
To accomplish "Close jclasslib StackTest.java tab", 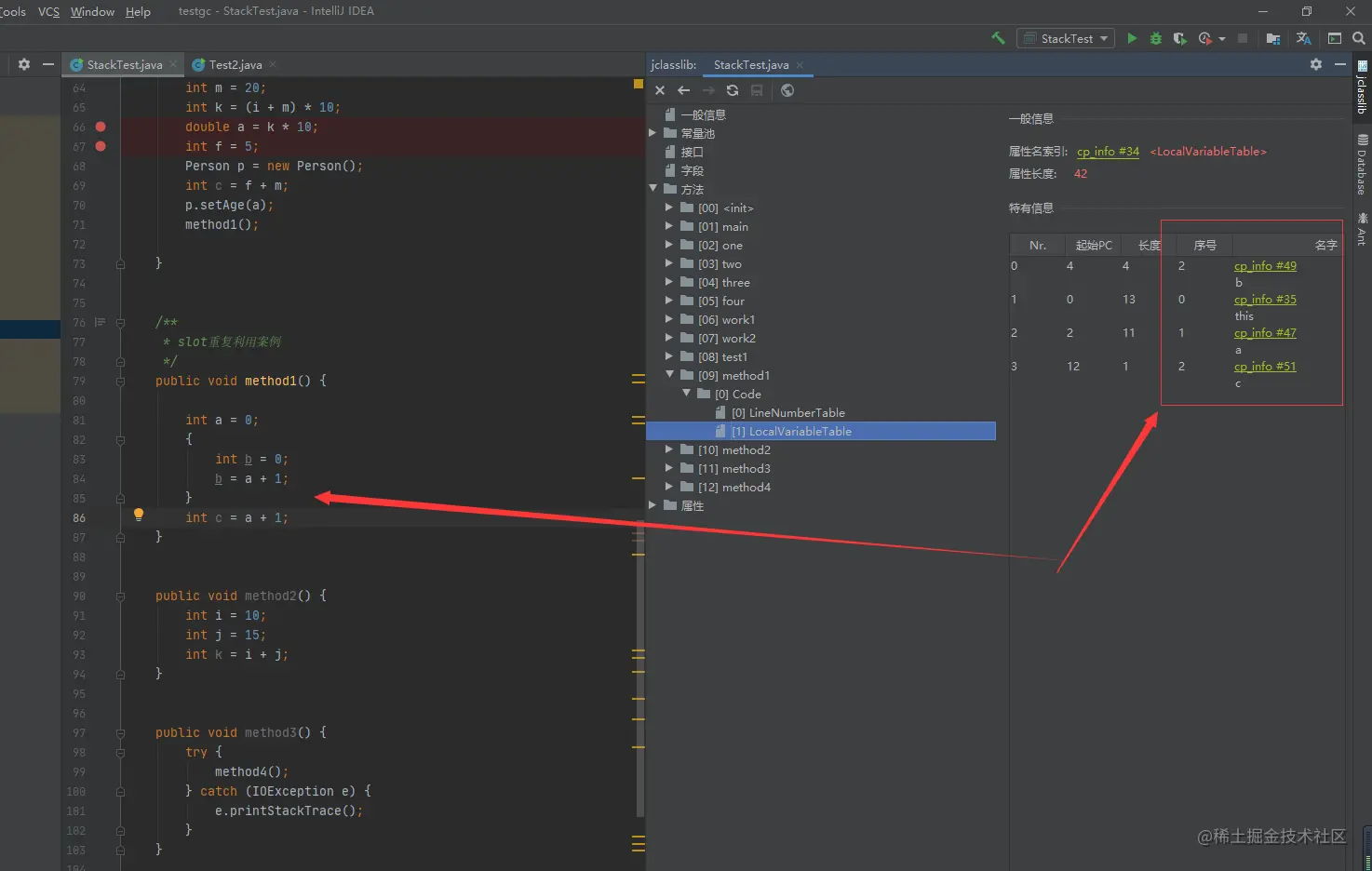I will tap(800, 65).
